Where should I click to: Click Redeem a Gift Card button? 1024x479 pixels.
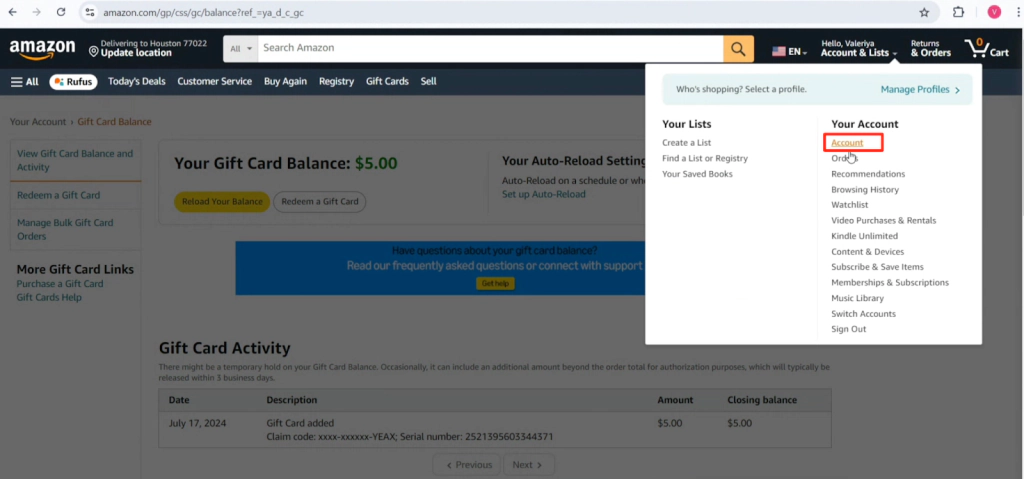319,202
